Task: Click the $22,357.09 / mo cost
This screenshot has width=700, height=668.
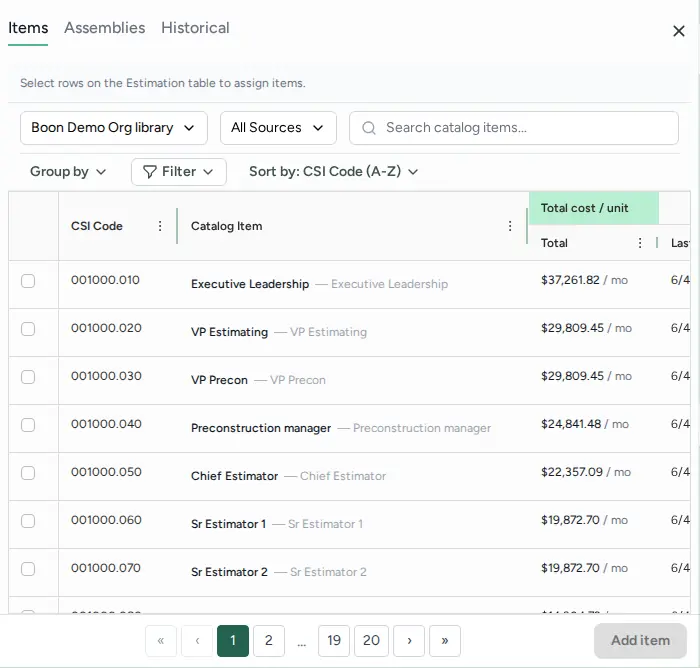Action: pyautogui.click(x=586, y=472)
